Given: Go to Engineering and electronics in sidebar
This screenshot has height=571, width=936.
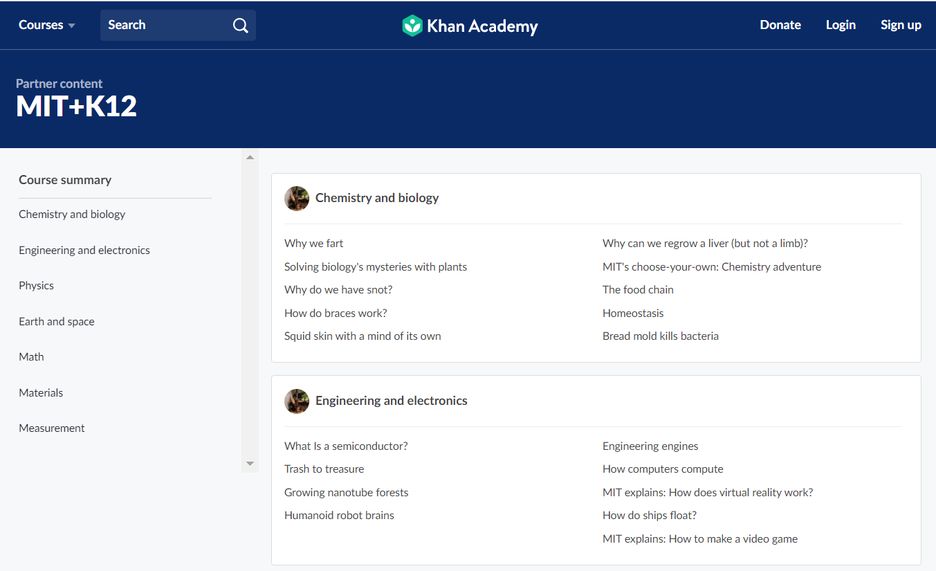Looking at the screenshot, I should [84, 250].
